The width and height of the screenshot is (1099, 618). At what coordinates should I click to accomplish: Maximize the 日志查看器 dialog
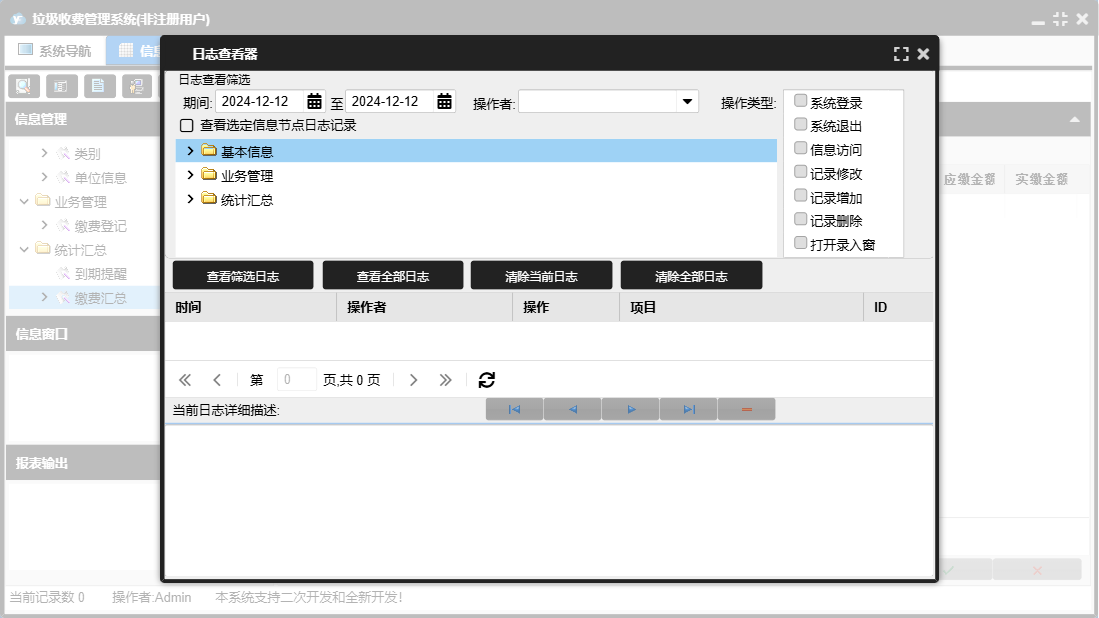901,54
